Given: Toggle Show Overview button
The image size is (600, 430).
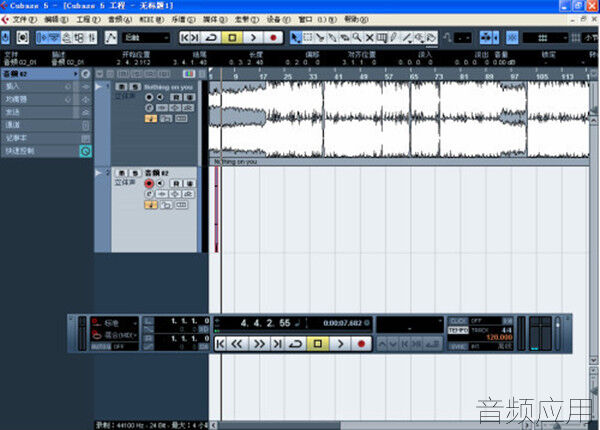Looking at the screenshot, I should (67, 37).
